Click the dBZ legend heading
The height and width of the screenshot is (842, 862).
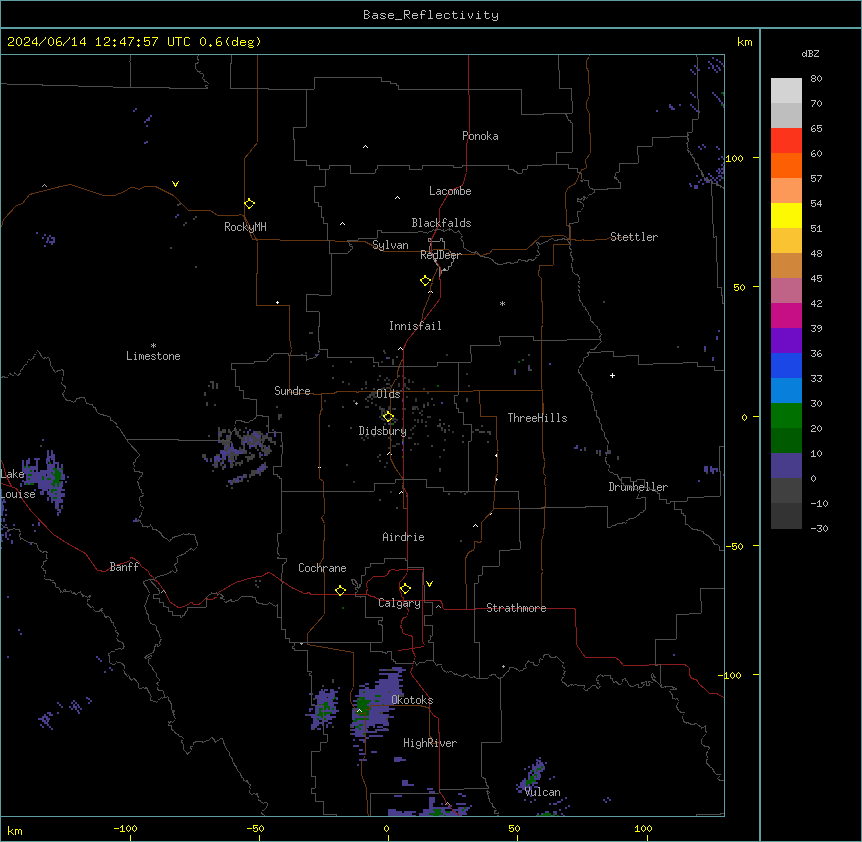(810, 53)
